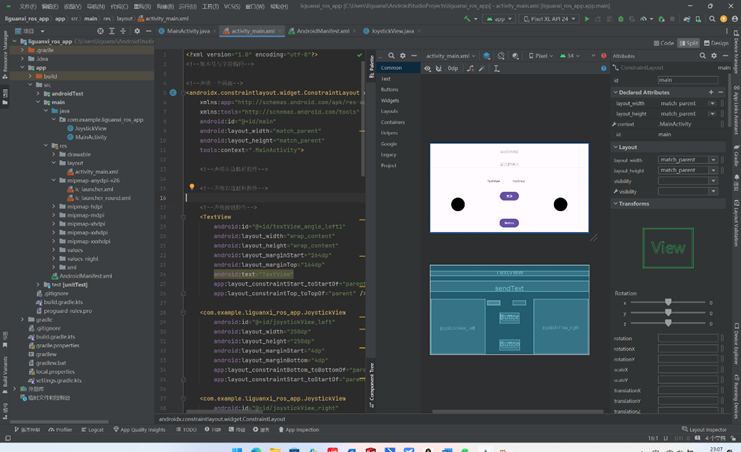This screenshot has height=452, width=741.
Task: Toggle autoconnect magnet icon
Action: pyautogui.click(x=439, y=69)
